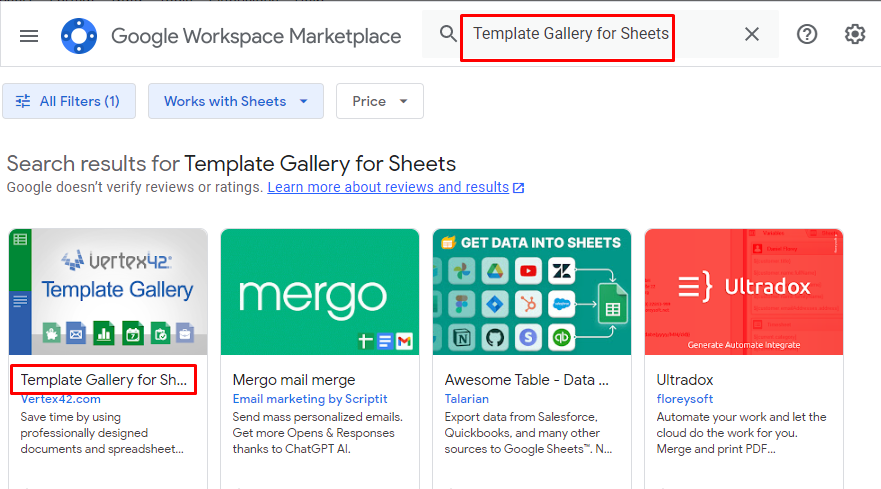Expand the Works with Sheets dropdown

click(236, 101)
